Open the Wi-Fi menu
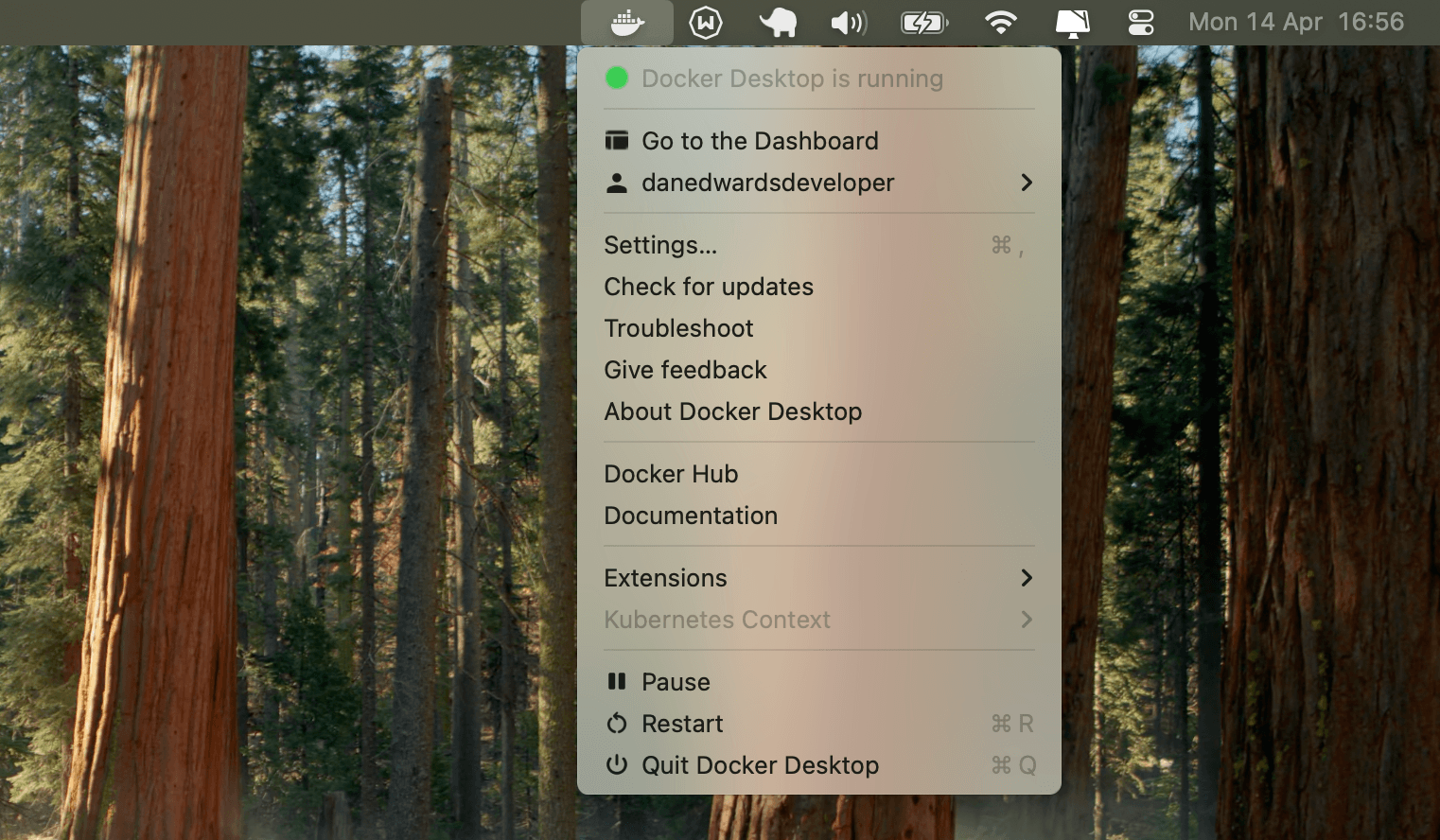This screenshot has width=1440, height=840. point(1000,22)
